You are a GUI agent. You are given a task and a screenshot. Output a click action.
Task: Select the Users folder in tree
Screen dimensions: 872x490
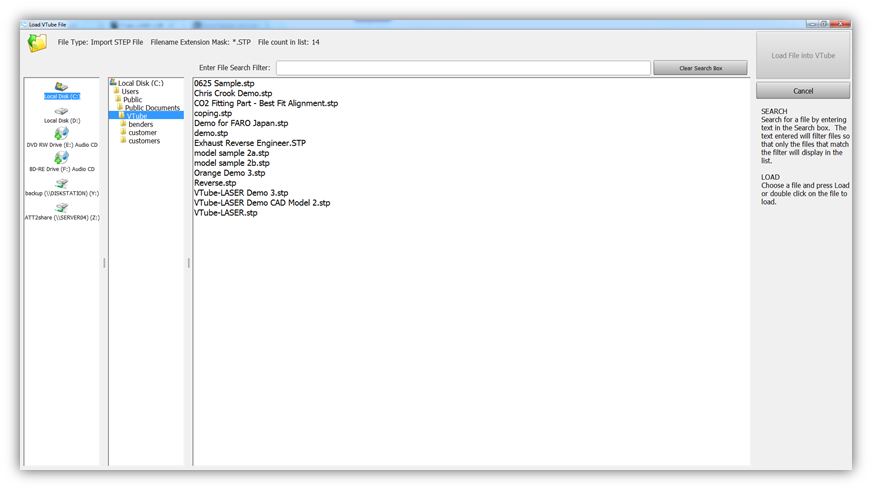coord(130,91)
